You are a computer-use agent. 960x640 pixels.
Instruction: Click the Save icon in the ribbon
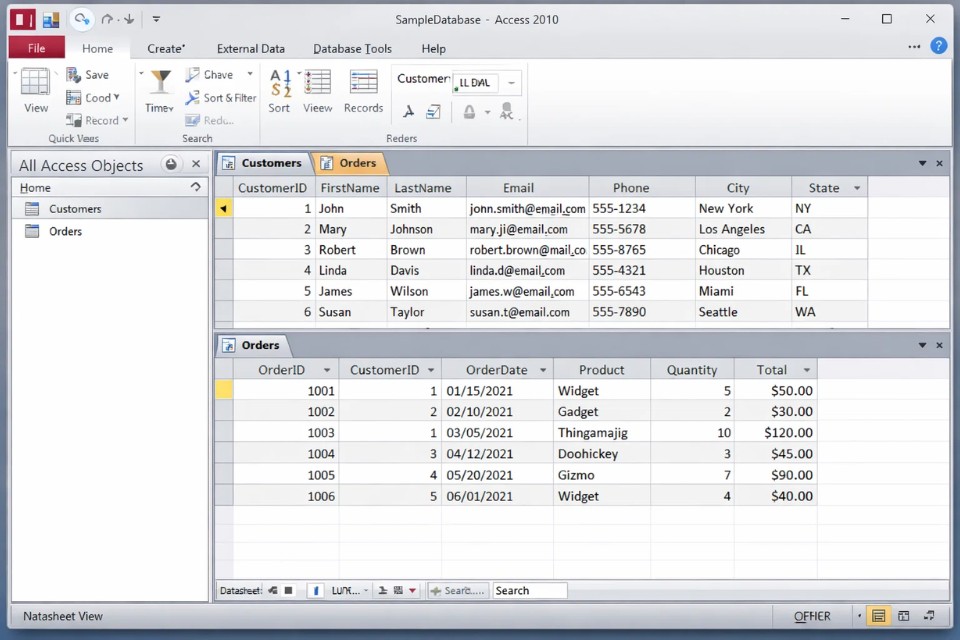(75, 75)
